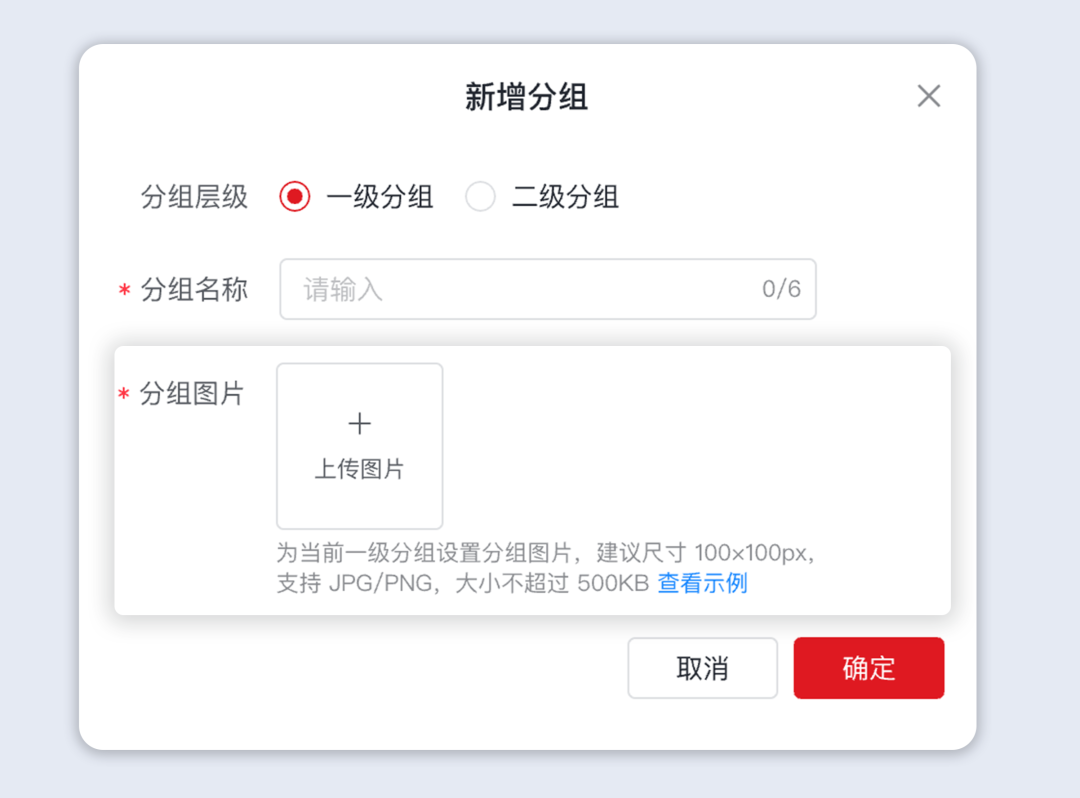Select the 二级分组 radio button
This screenshot has width=1080, height=798.
[480, 197]
